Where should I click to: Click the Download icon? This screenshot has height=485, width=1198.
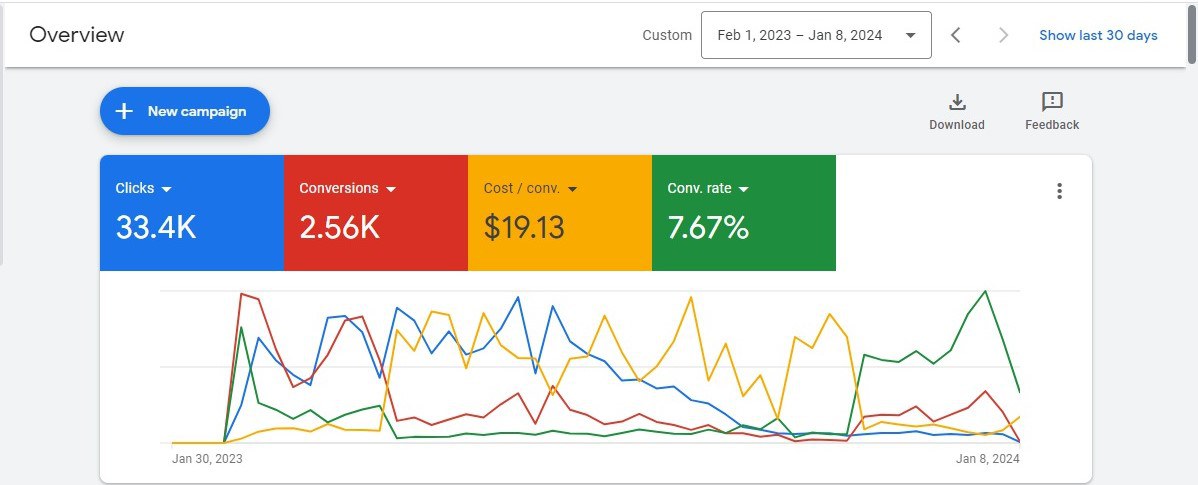pos(957,102)
